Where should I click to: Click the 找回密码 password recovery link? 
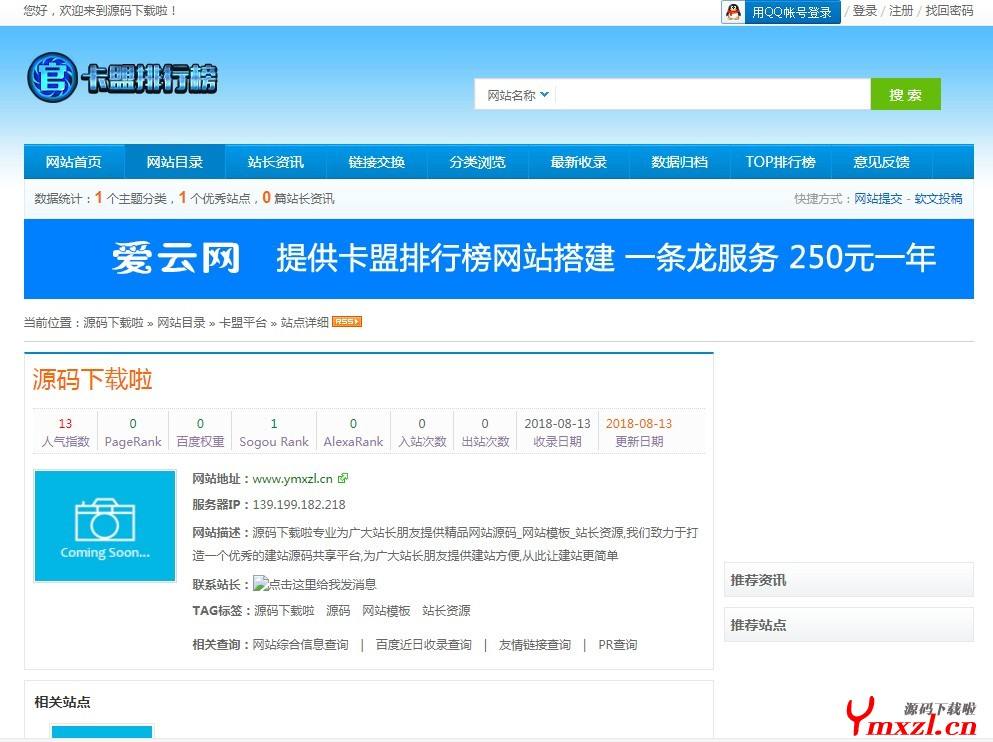tap(948, 11)
